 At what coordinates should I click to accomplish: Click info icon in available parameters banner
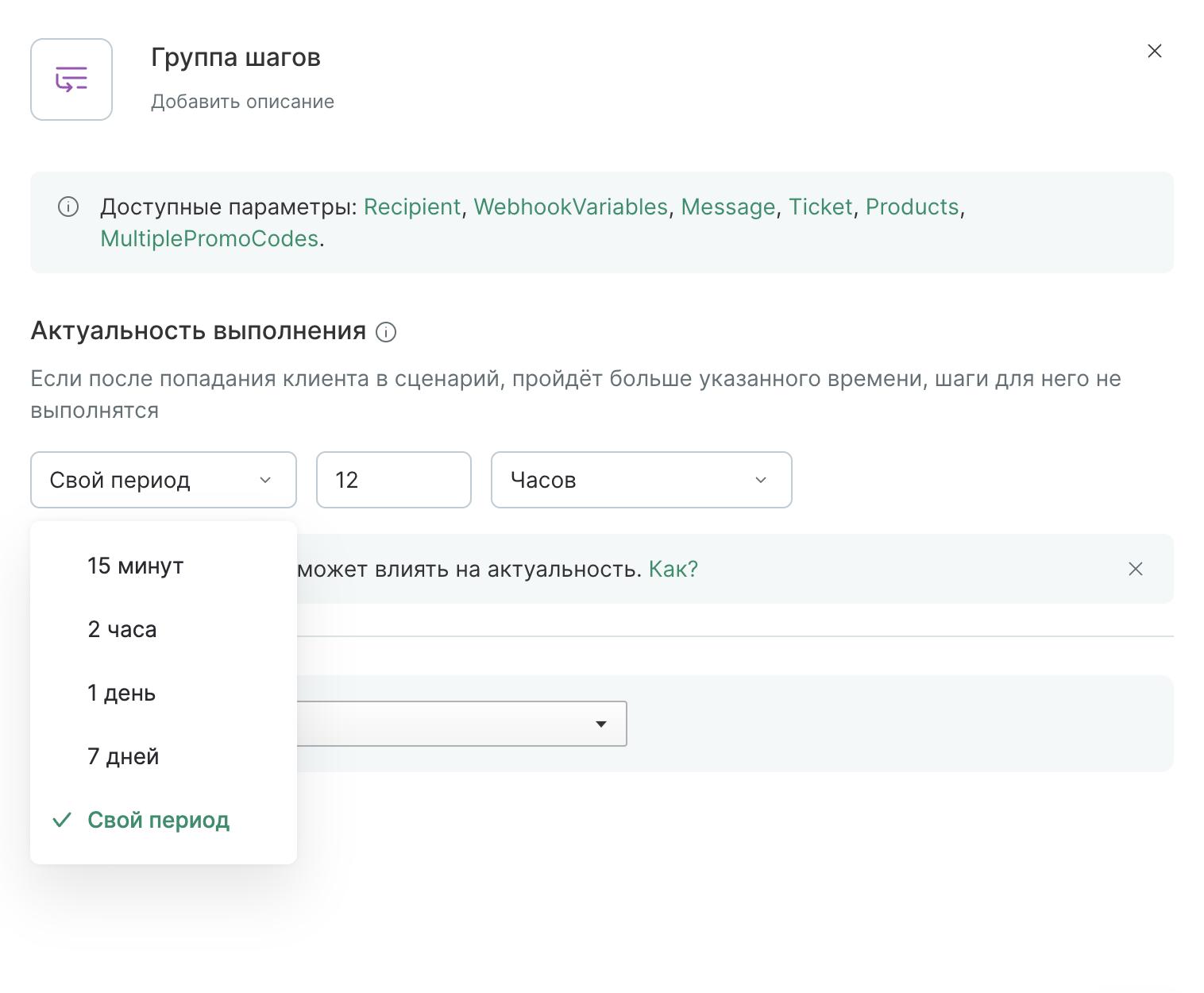point(68,207)
